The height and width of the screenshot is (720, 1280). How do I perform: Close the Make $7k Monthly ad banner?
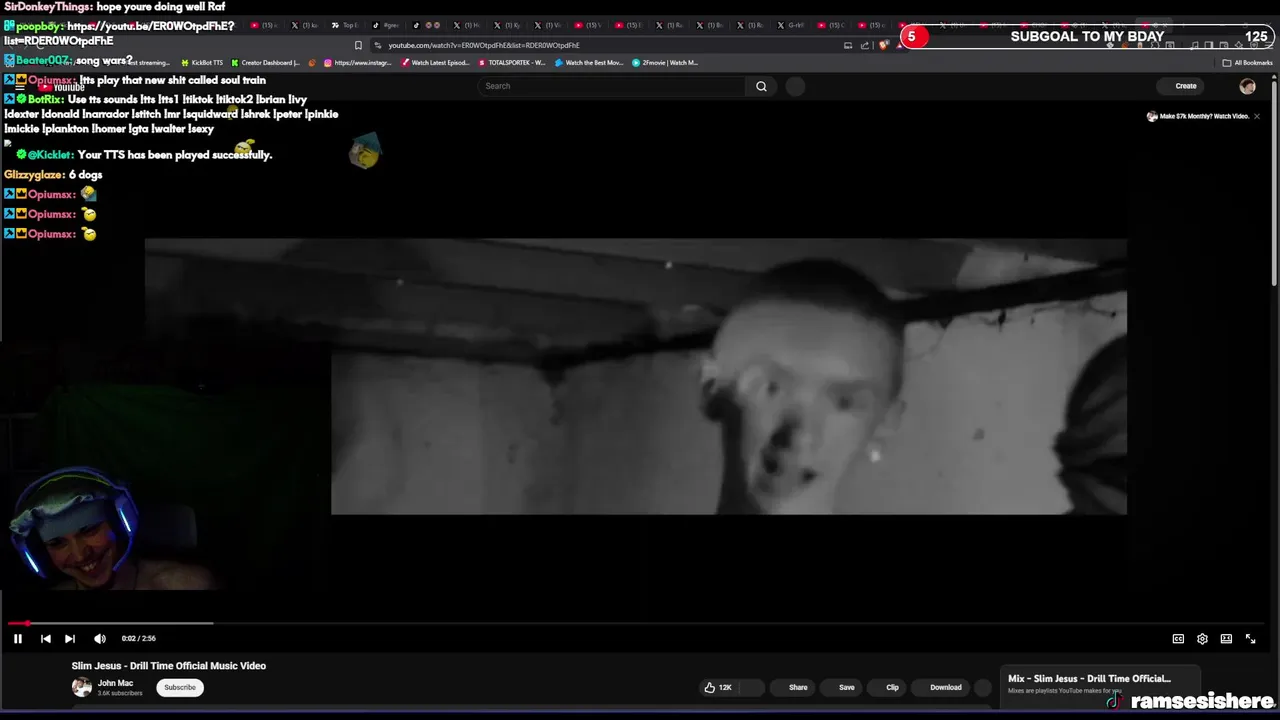[x=1257, y=116]
